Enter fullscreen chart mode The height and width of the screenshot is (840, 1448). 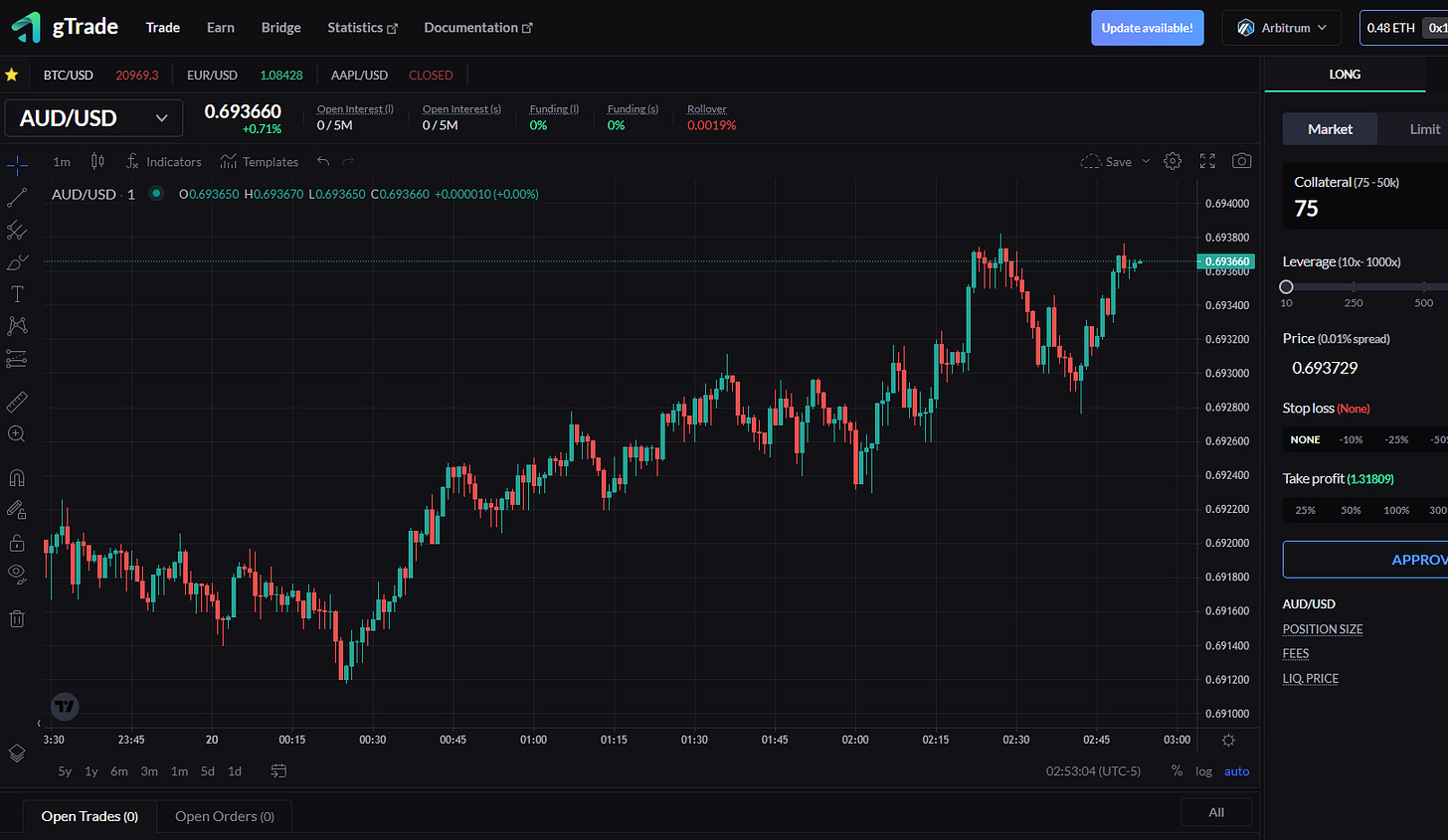1207,161
